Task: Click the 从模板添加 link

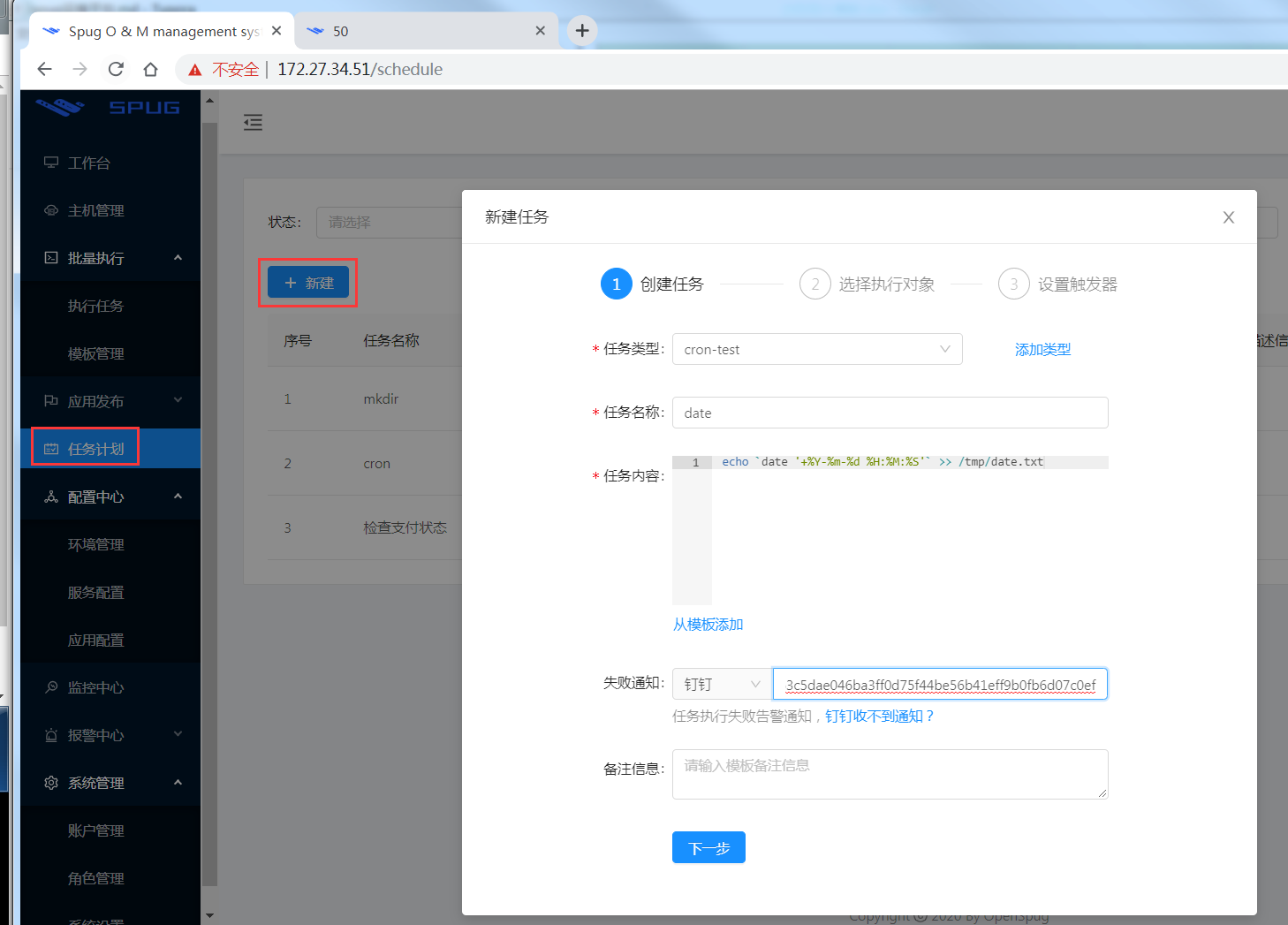Action: (708, 625)
